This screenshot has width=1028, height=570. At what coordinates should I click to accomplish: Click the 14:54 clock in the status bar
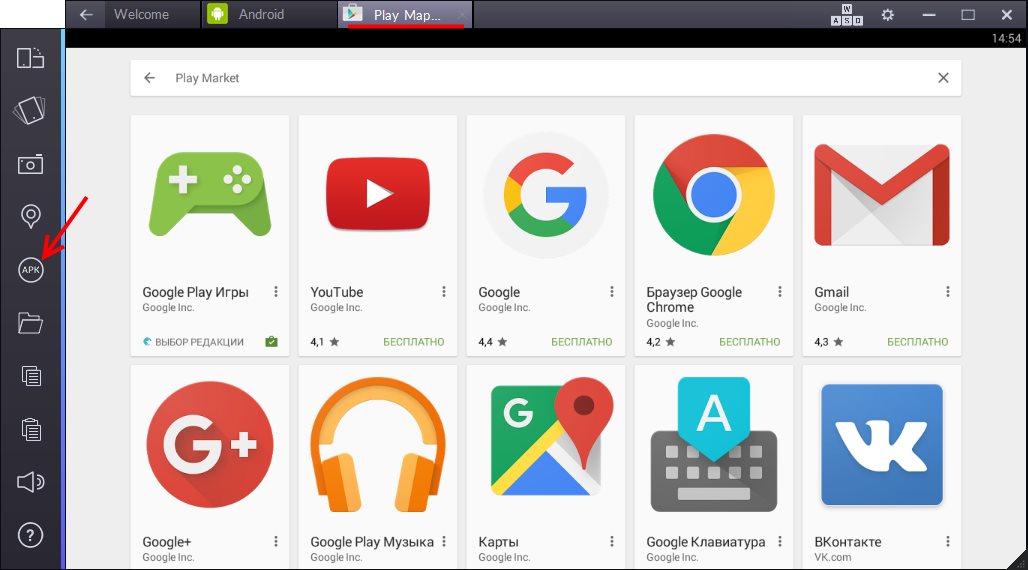tap(1006, 38)
